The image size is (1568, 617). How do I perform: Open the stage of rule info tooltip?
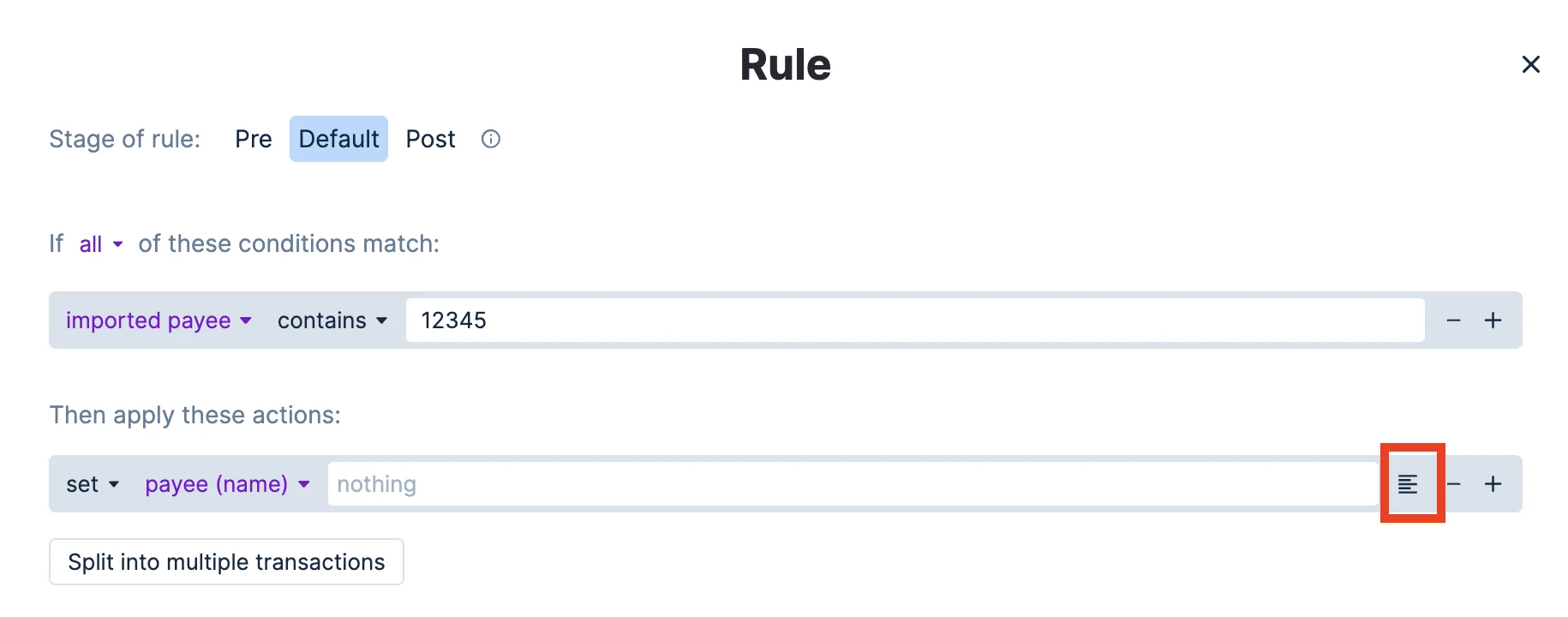pyautogui.click(x=490, y=139)
